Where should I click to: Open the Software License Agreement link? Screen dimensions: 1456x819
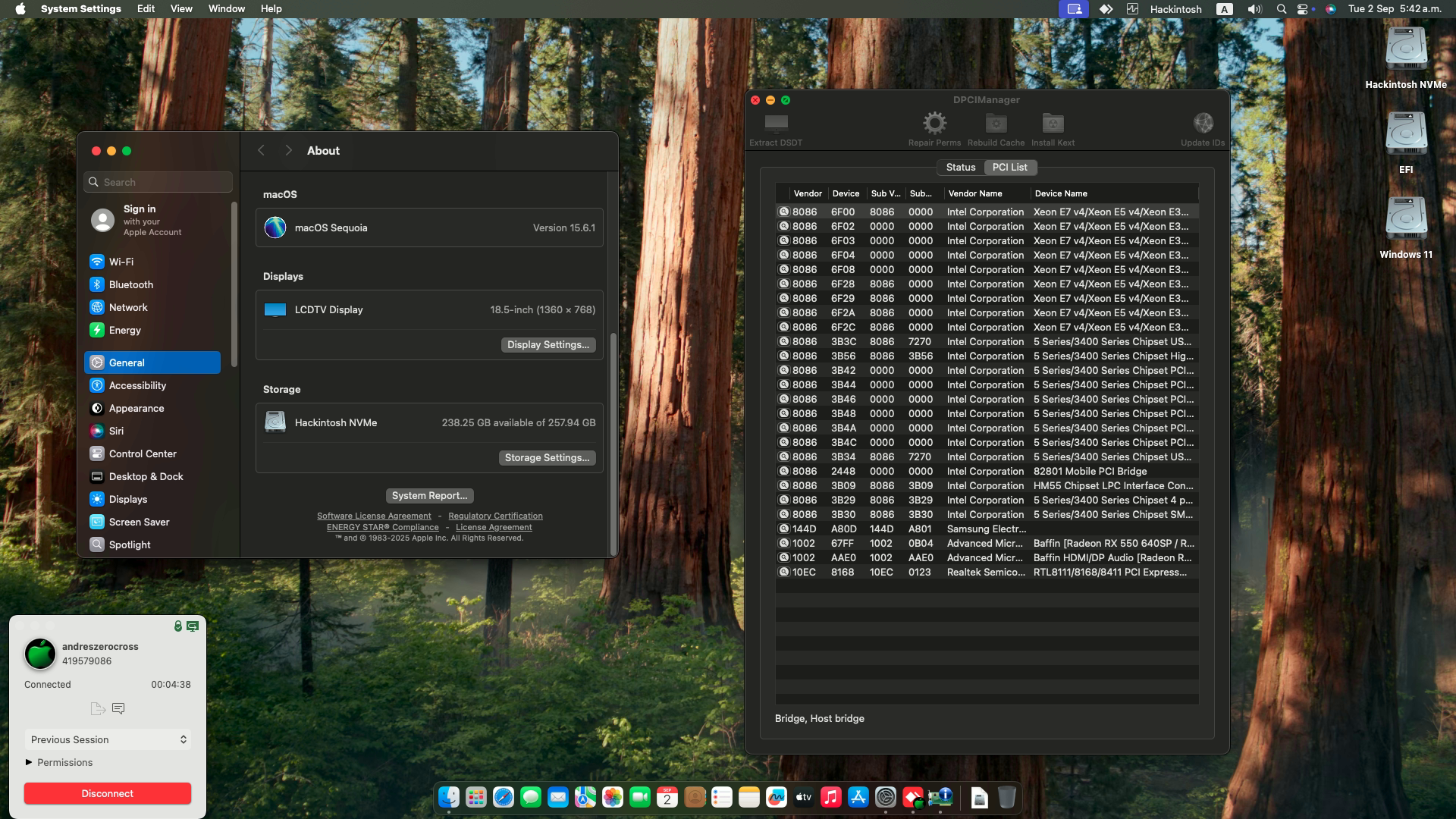coord(374,515)
